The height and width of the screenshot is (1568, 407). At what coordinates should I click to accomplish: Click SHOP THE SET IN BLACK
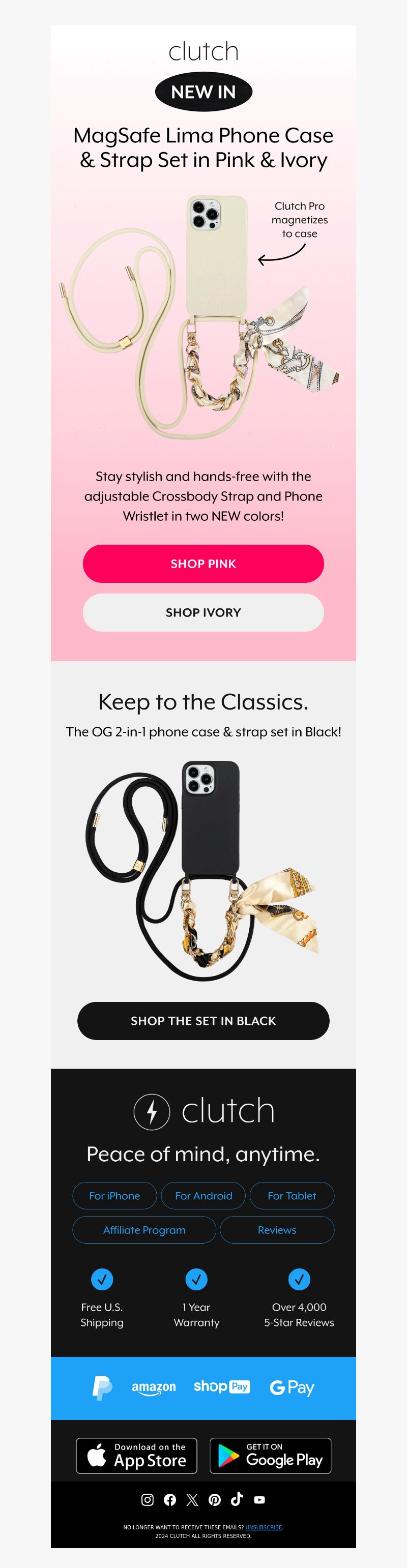click(203, 1021)
